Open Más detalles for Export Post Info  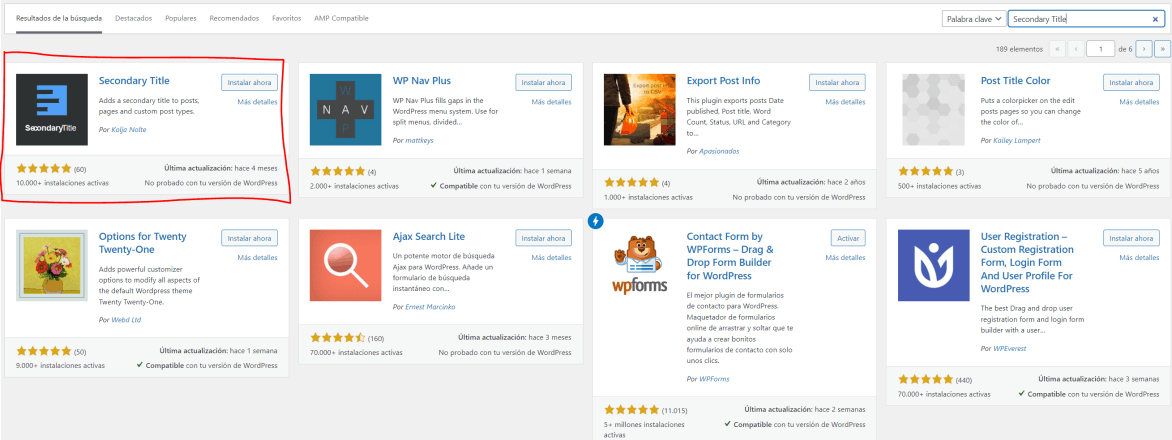(845, 102)
